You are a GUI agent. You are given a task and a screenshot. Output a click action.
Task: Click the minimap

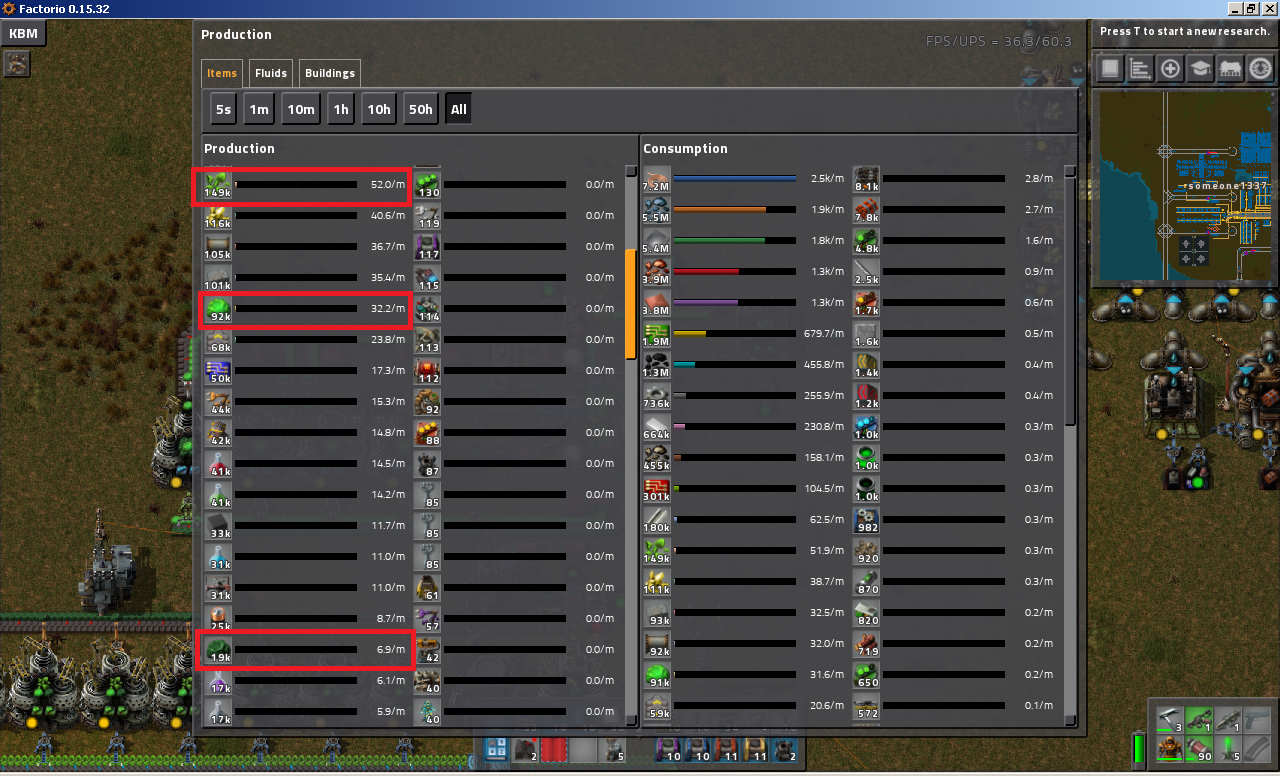[x=1184, y=187]
